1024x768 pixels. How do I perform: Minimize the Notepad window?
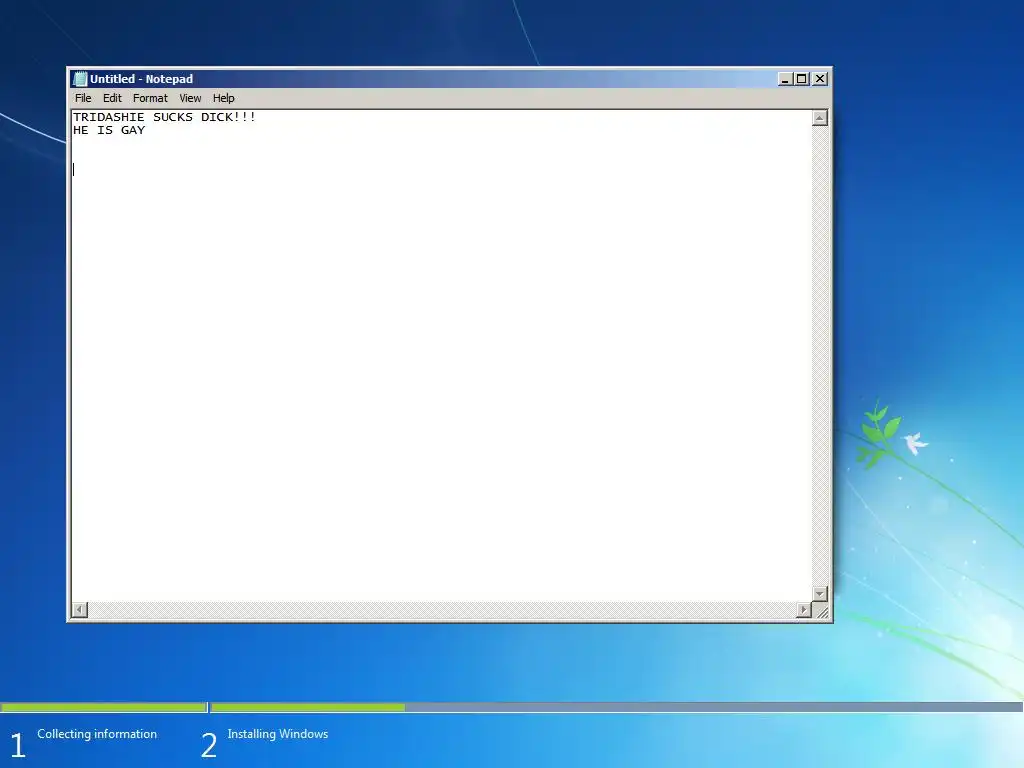click(785, 79)
